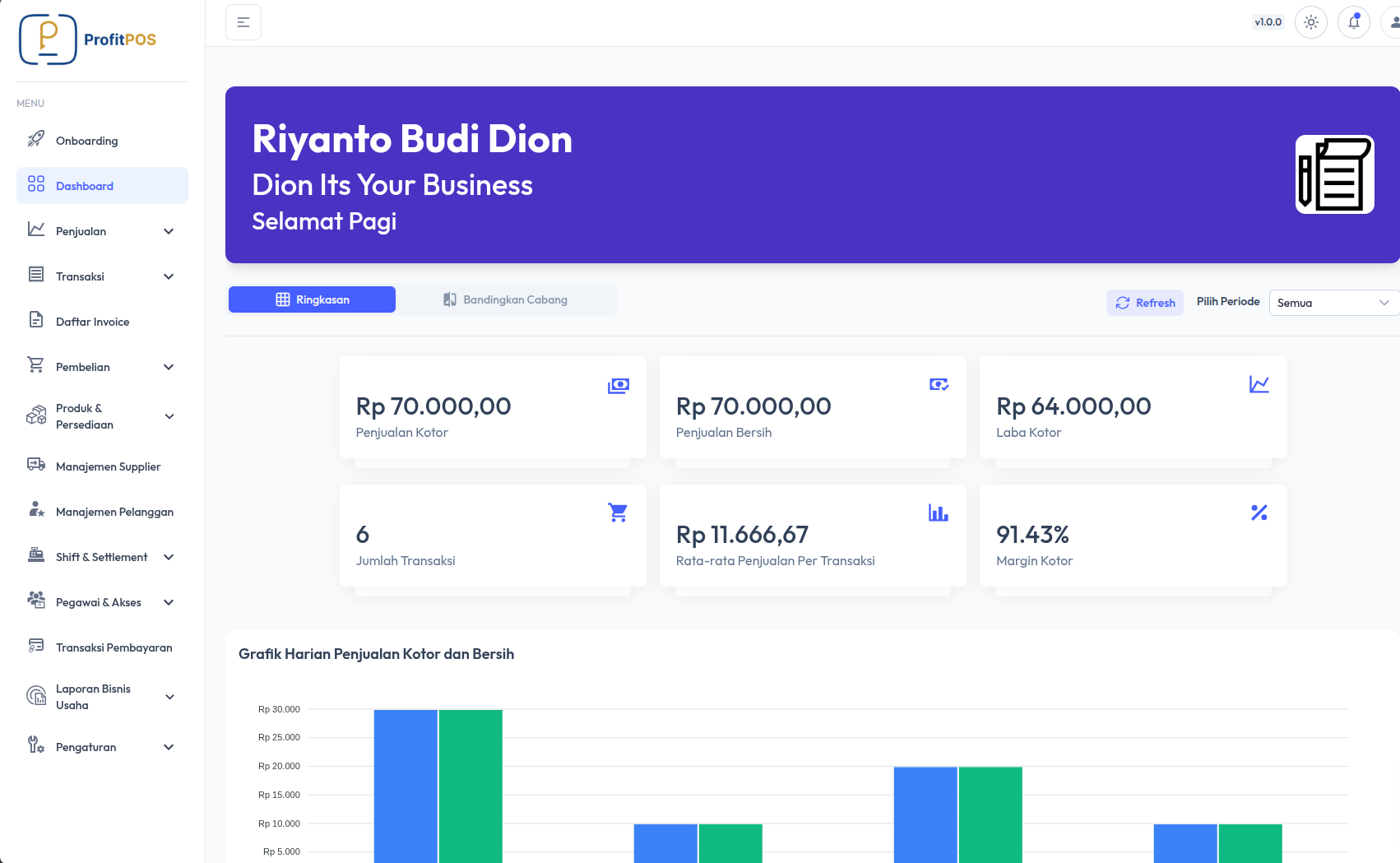Switch to the Ringkasan tab
1400x863 pixels.
(312, 299)
